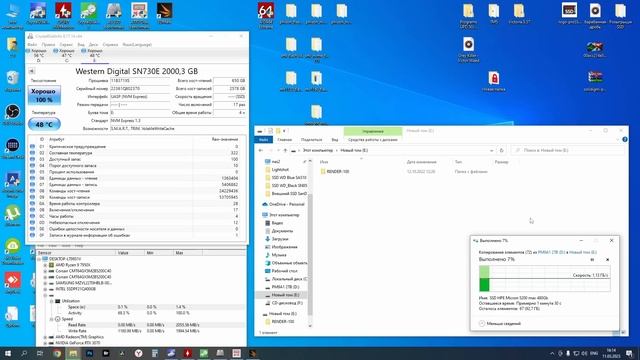640x360 pixels.
Task: Click the Value column header in sensor list
Action: [x=130, y=253]
